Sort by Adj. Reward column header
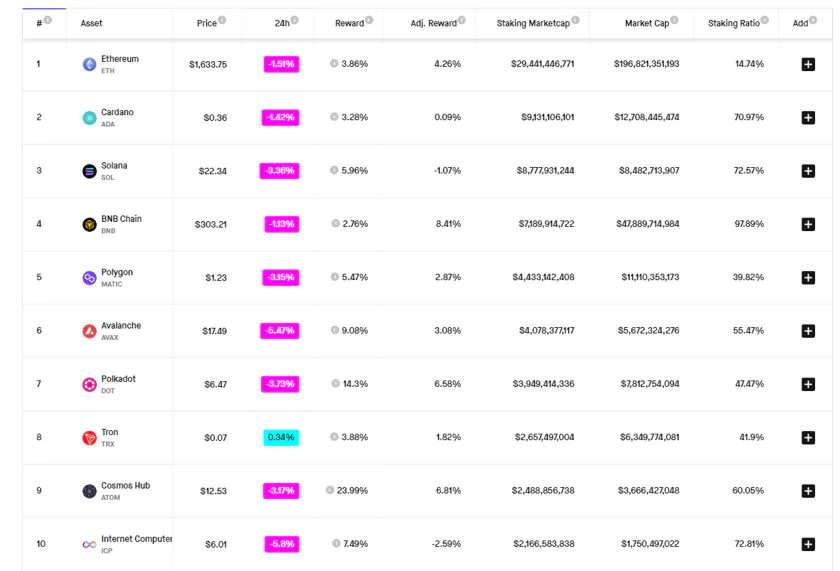This screenshot has height=571, width=840. click(434, 23)
